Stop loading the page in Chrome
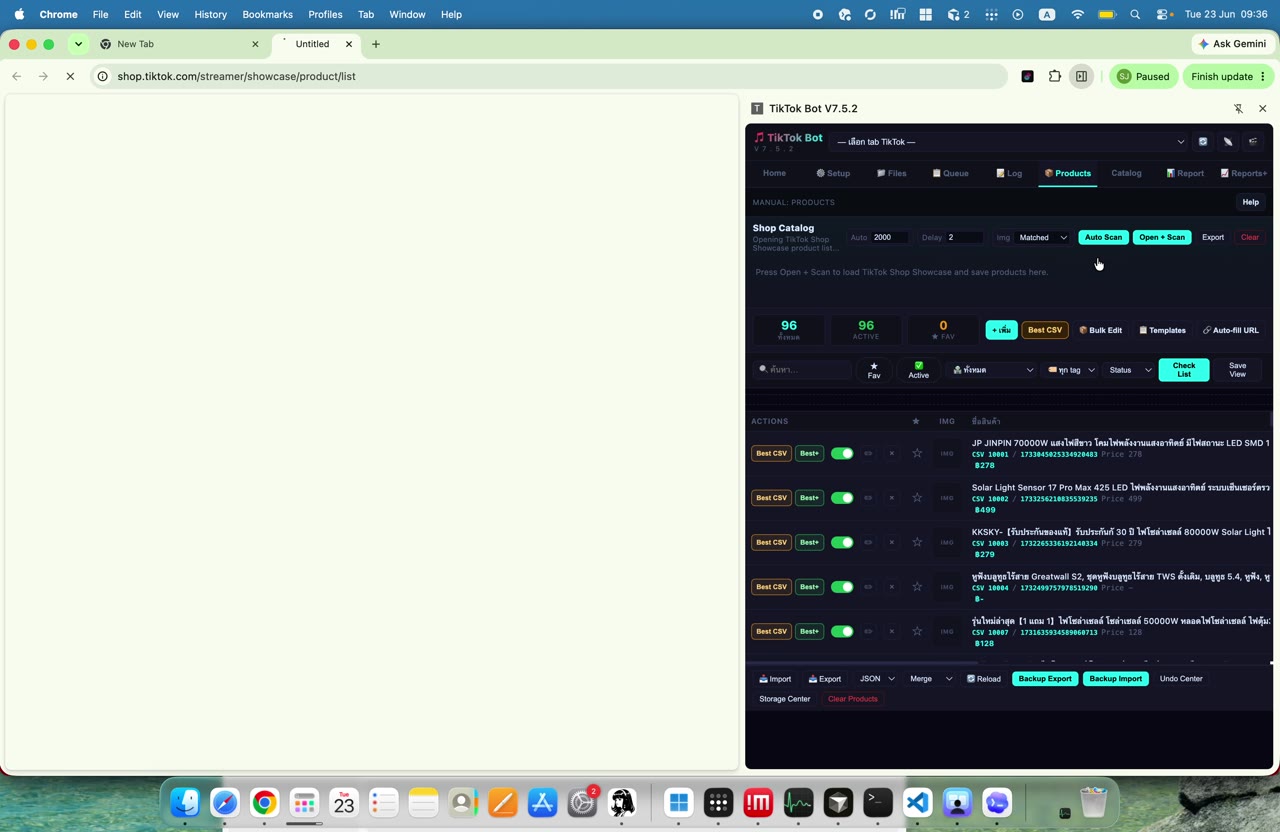1280x832 pixels. pyautogui.click(x=70, y=76)
